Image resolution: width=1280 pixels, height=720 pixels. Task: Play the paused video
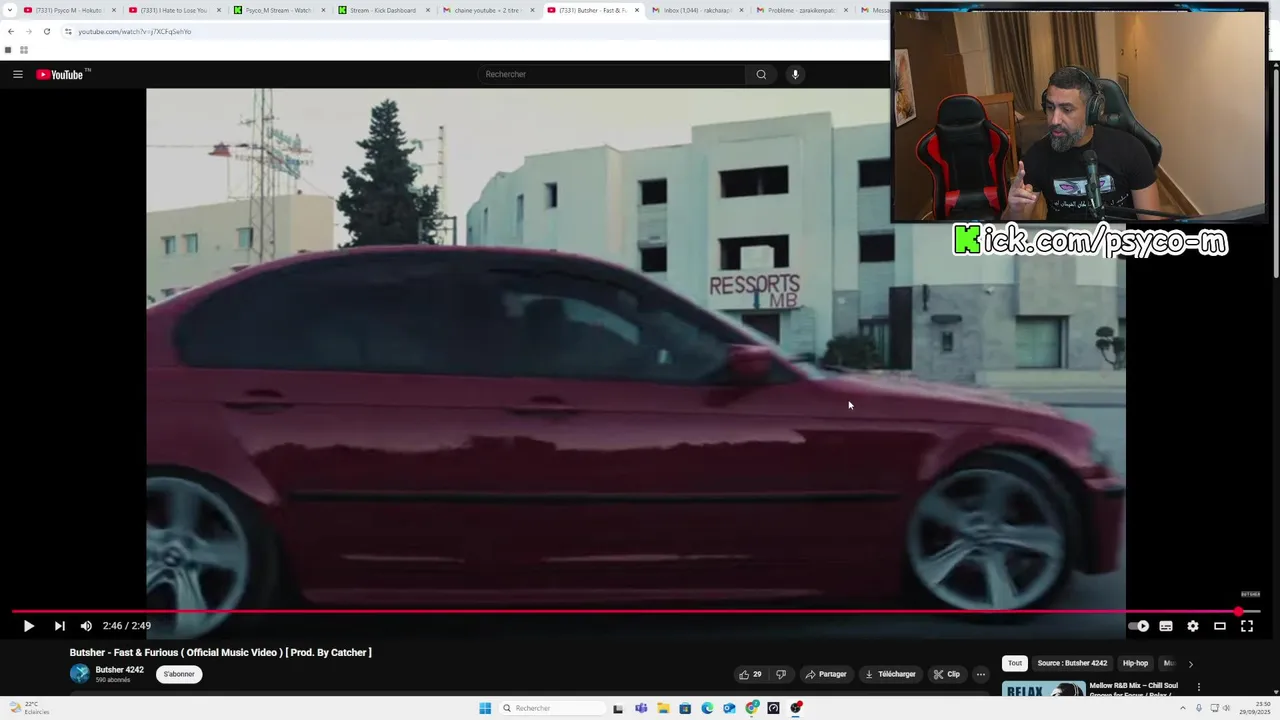(28, 626)
